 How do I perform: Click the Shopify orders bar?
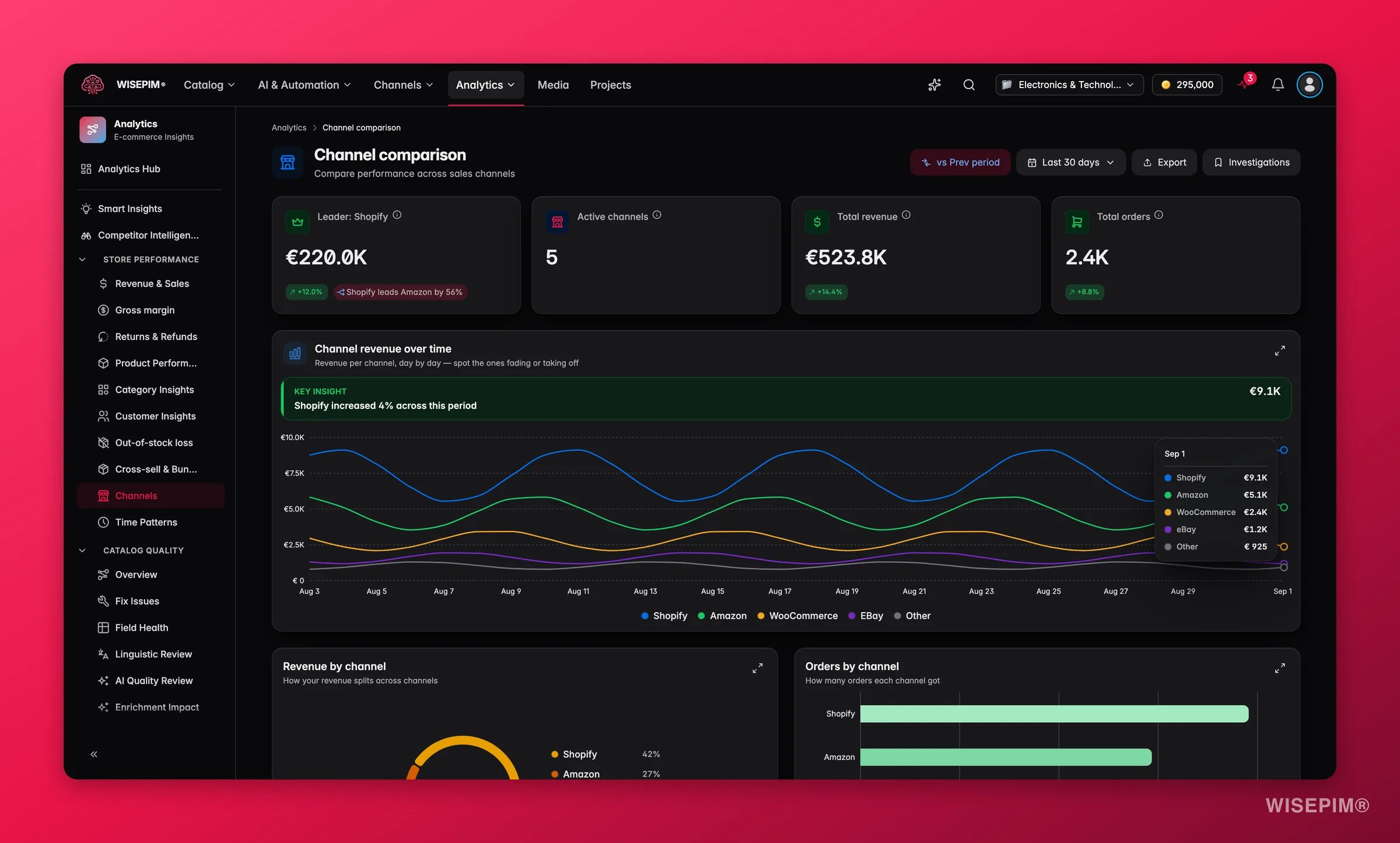1054,713
